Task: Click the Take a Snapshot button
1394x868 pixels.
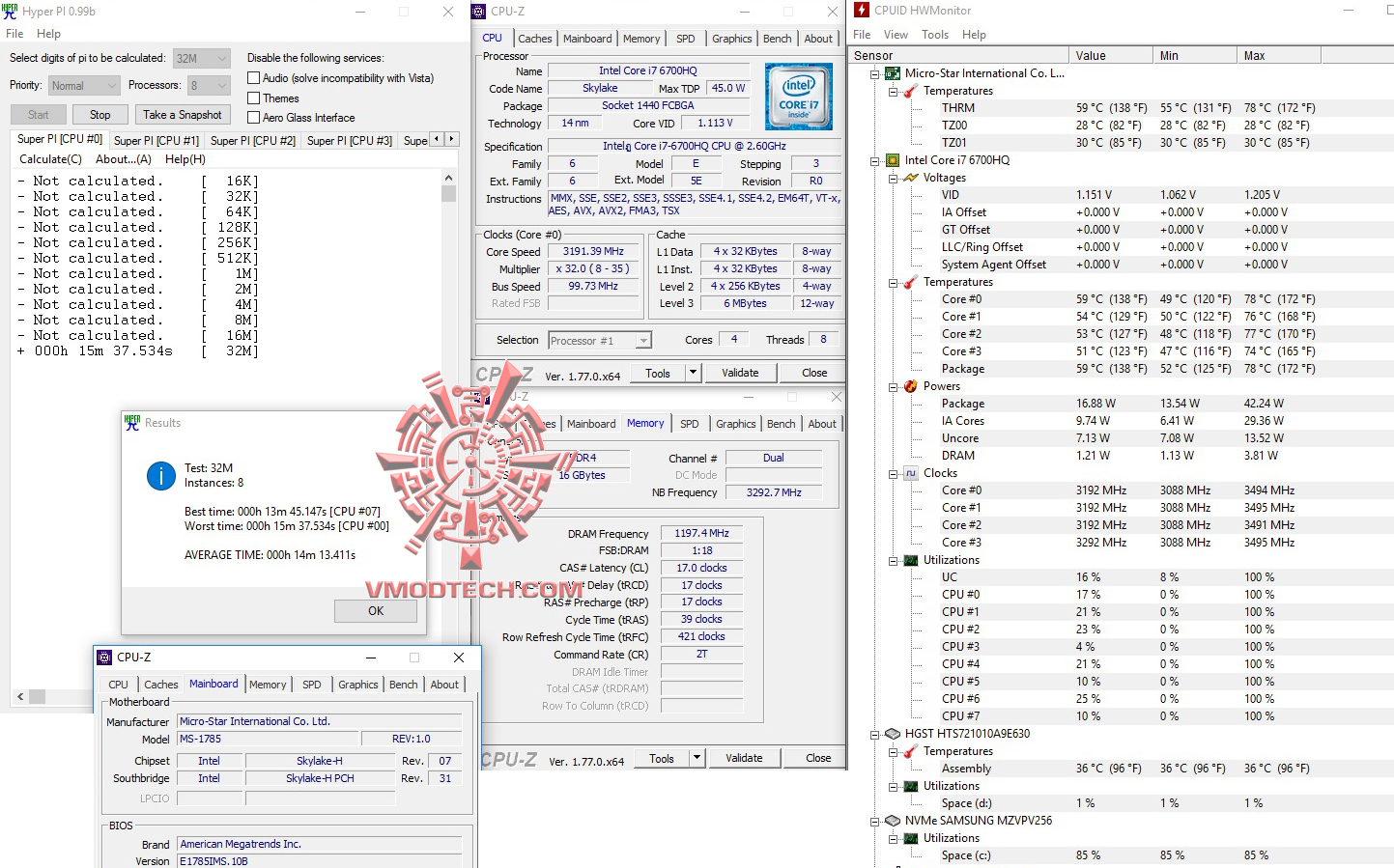Action: click(x=183, y=114)
